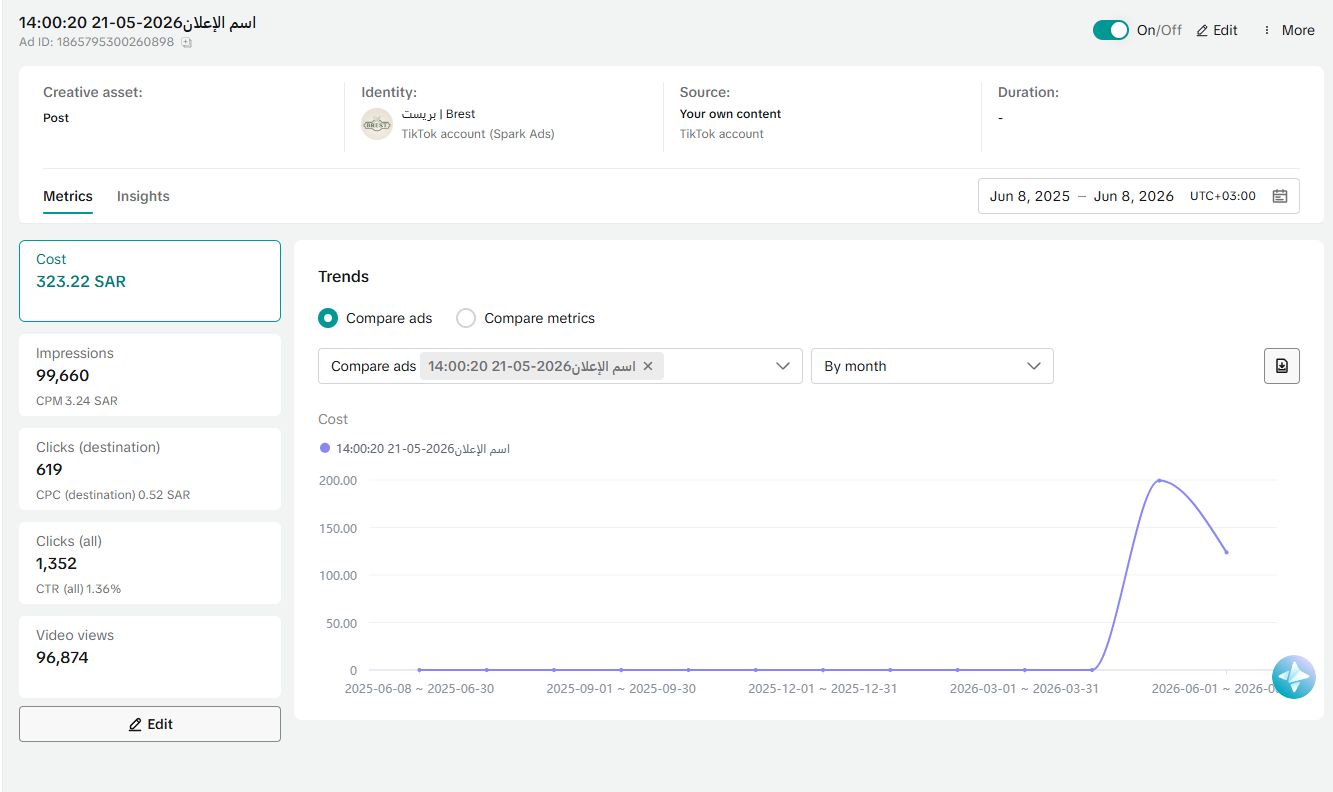Image resolution: width=1333 pixels, height=792 pixels.
Task: Select the Impressions metric card
Action: (150, 375)
